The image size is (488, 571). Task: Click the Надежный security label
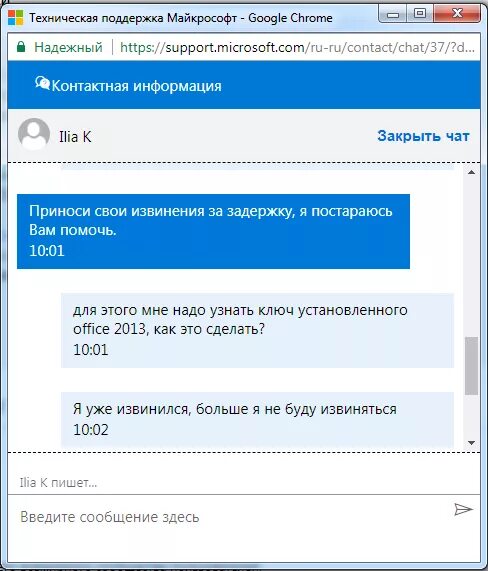[x=68, y=47]
